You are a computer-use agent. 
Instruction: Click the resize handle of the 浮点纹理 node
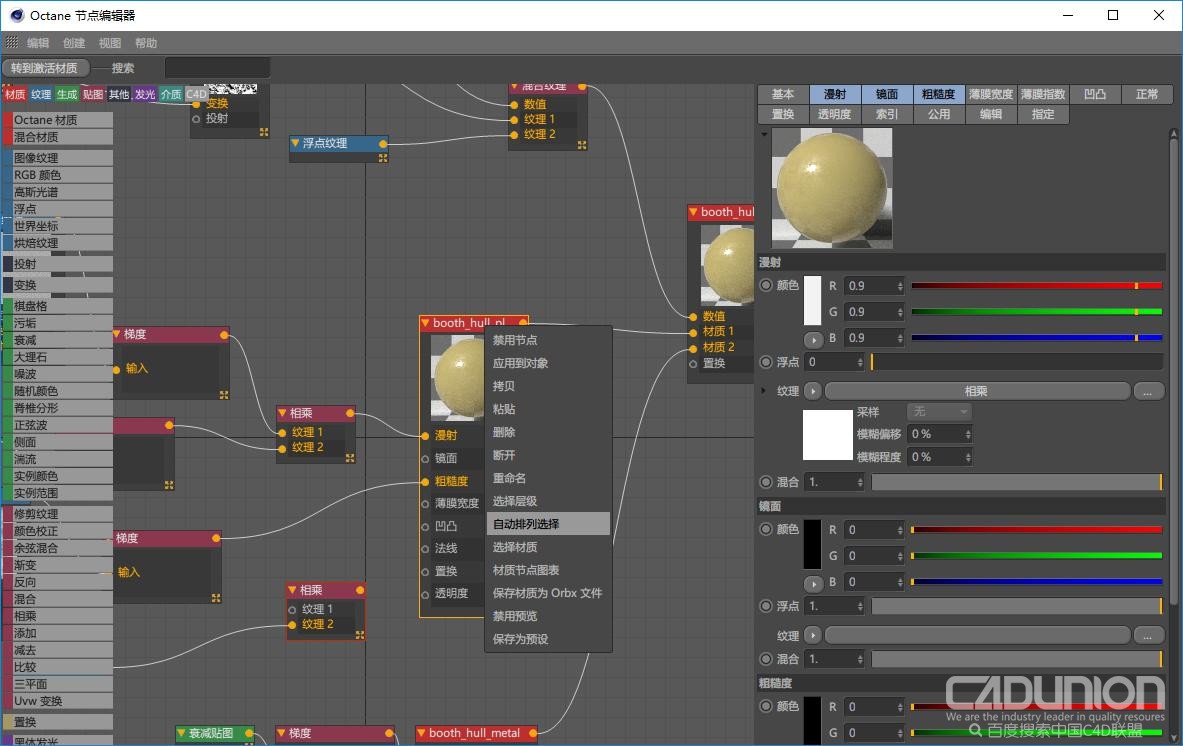tap(383, 158)
